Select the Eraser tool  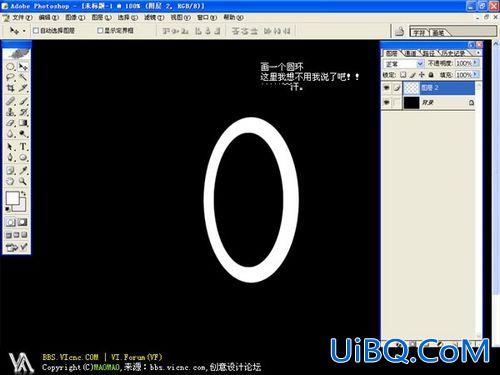point(10,123)
